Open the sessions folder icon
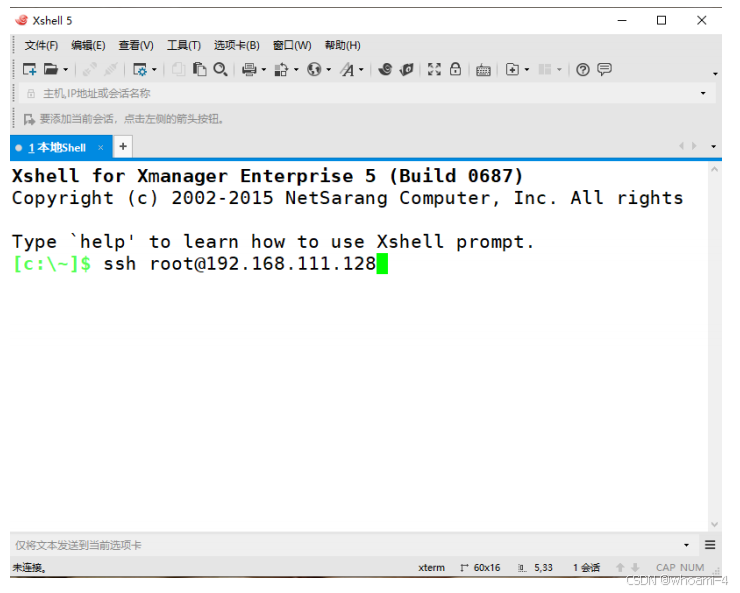 click(50, 70)
